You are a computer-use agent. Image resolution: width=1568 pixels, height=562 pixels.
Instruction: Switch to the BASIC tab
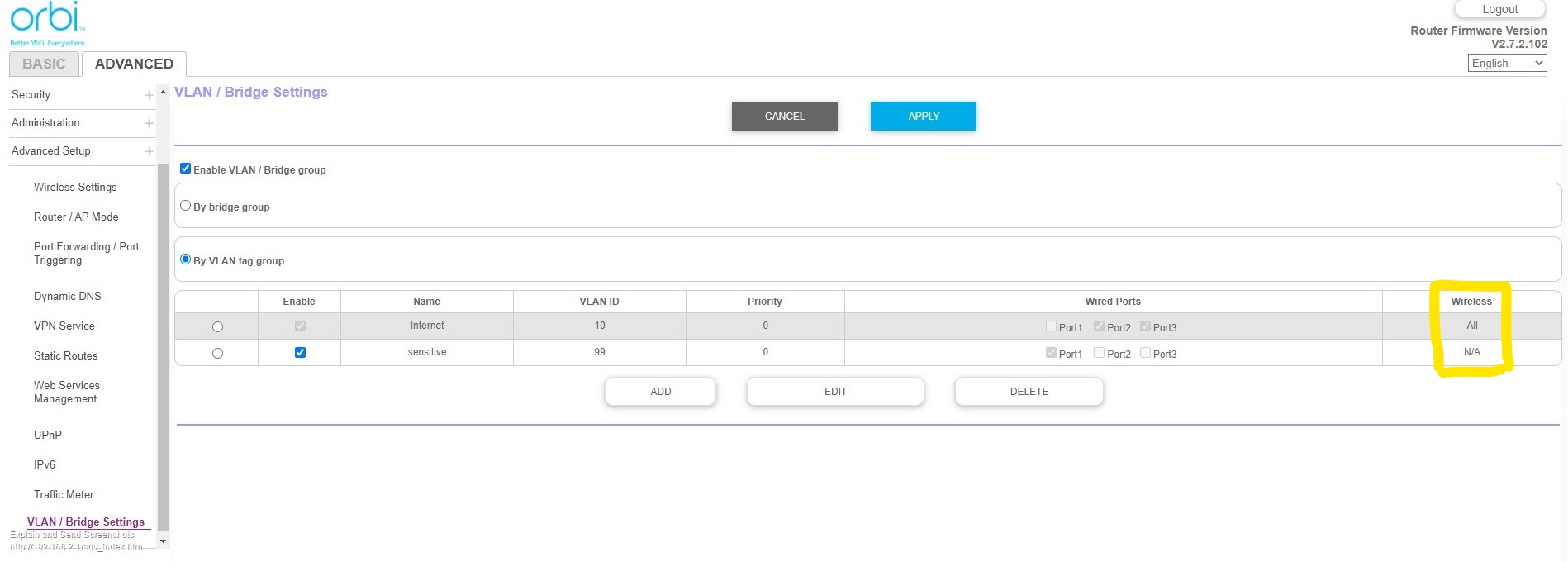point(44,64)
